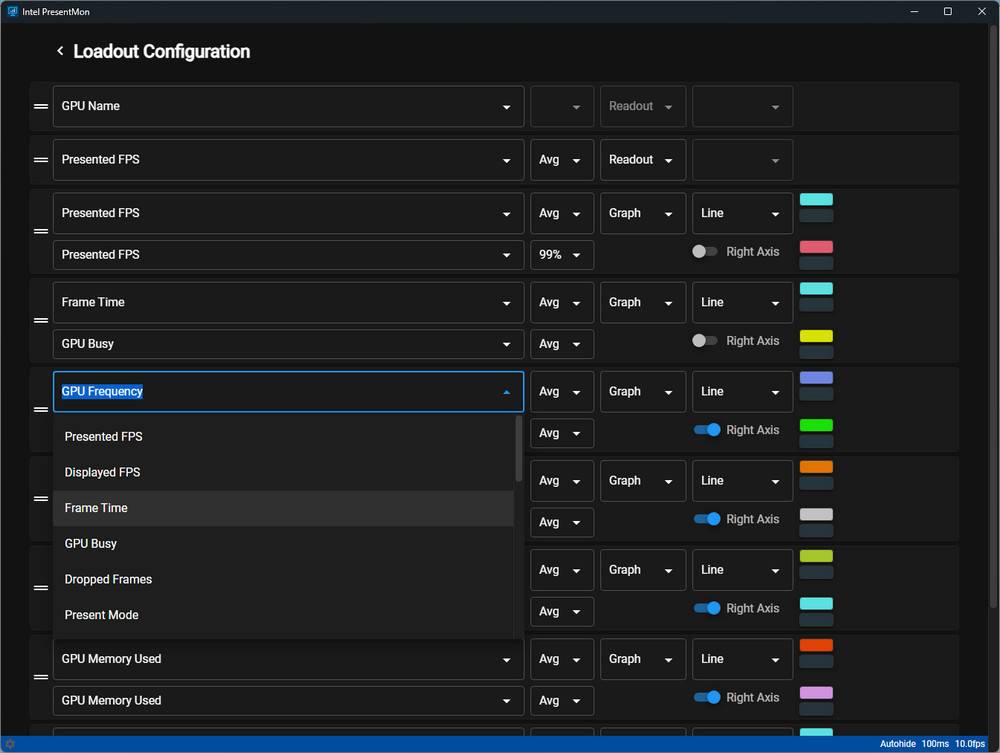Disable Right Axis for GPU Frequency
Viewport: 1000px width, 753px height.
(707, 429)
